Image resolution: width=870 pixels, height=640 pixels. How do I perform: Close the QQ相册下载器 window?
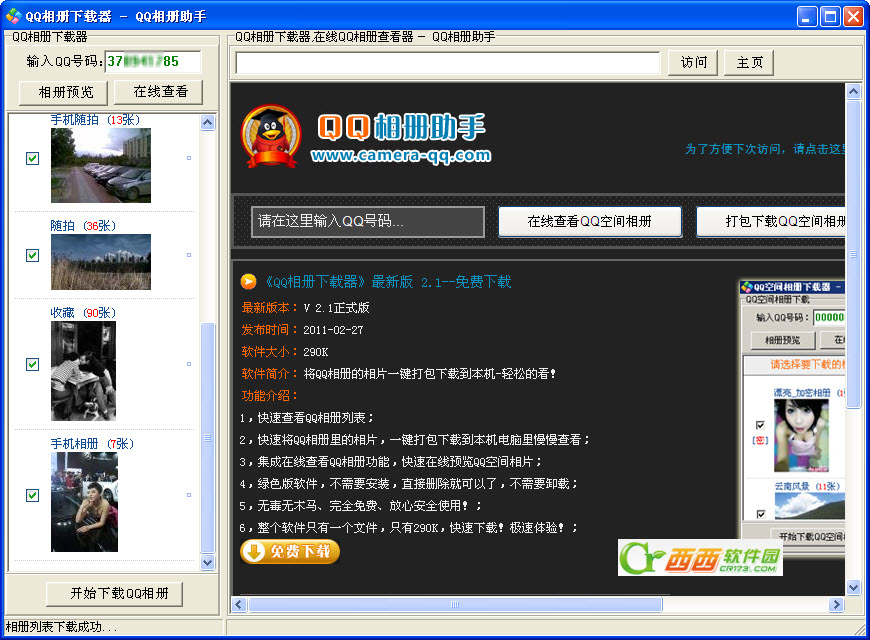[x=853, y=17]
